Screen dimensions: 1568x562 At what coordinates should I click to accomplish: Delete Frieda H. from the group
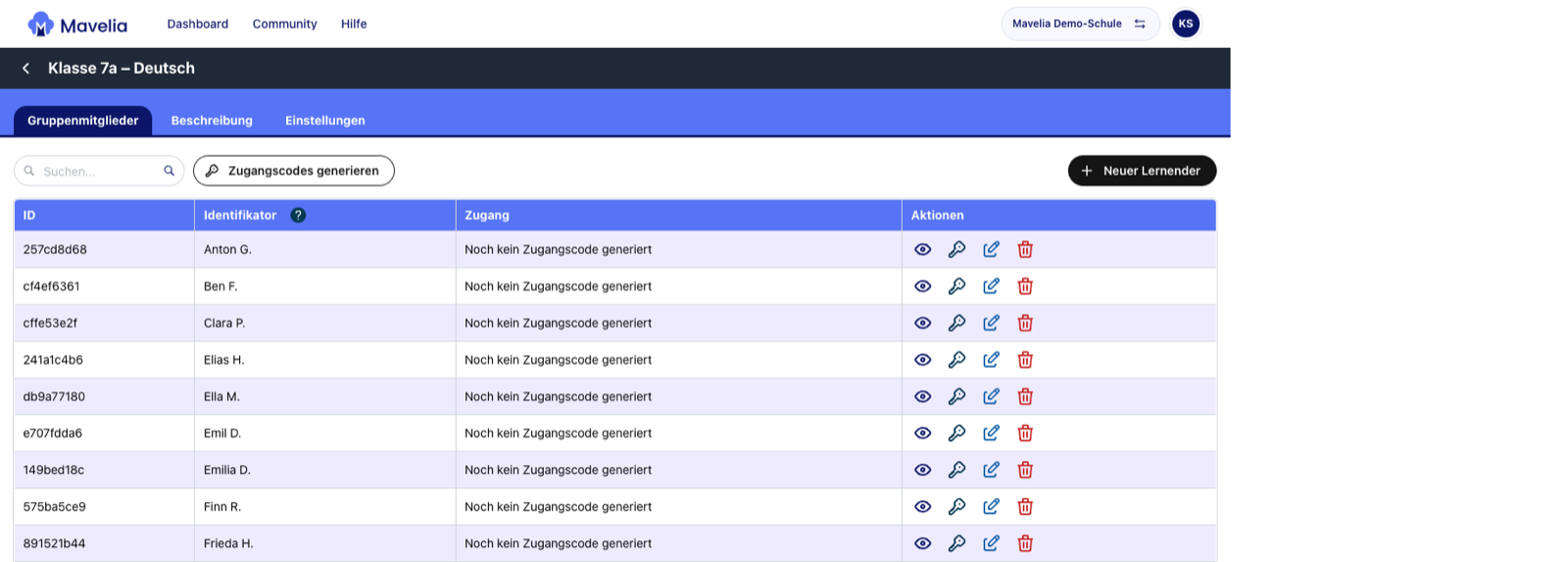click(1025, 543)
